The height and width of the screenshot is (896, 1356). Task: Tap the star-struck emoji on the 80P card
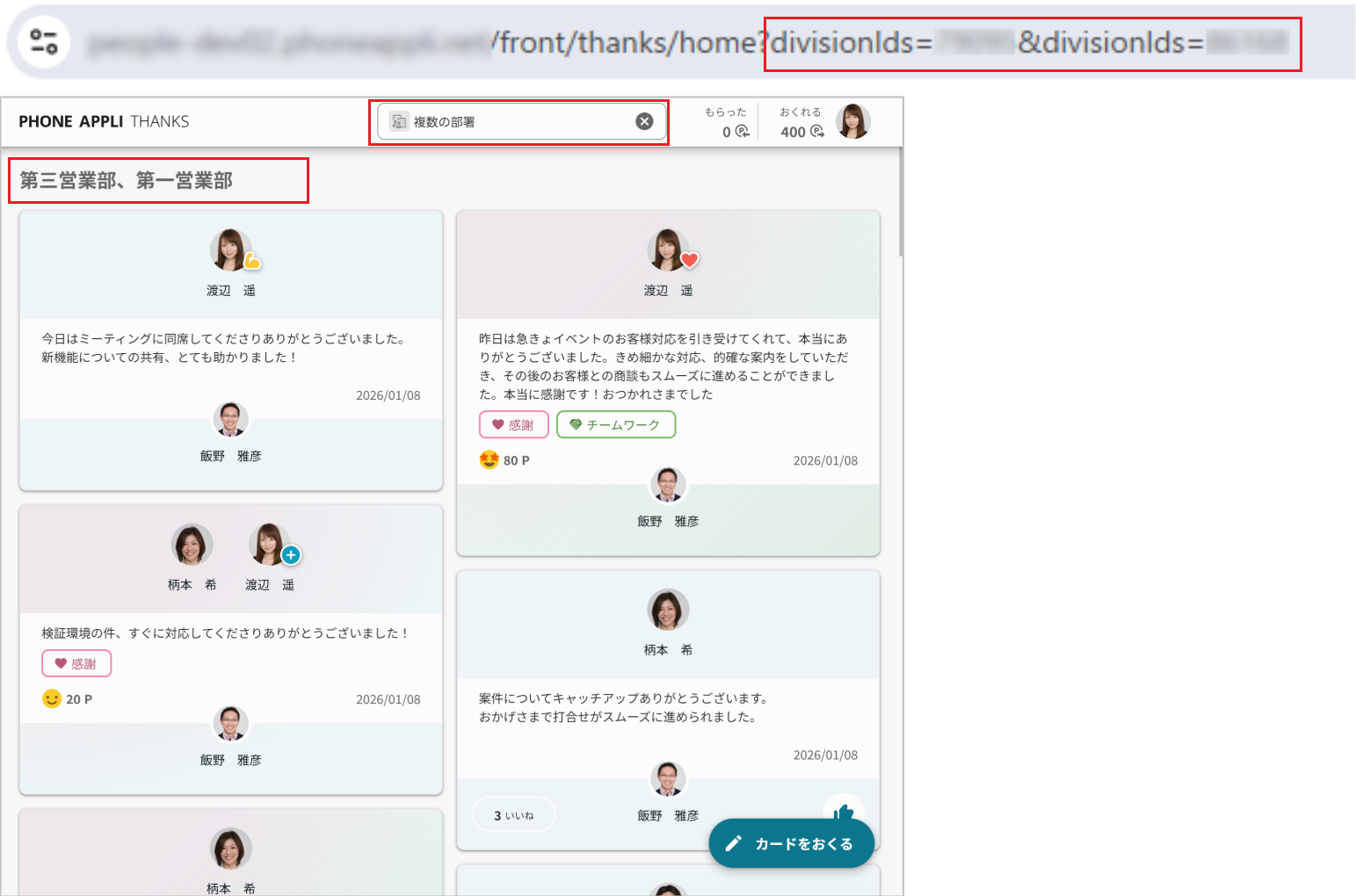coord(489,459)
